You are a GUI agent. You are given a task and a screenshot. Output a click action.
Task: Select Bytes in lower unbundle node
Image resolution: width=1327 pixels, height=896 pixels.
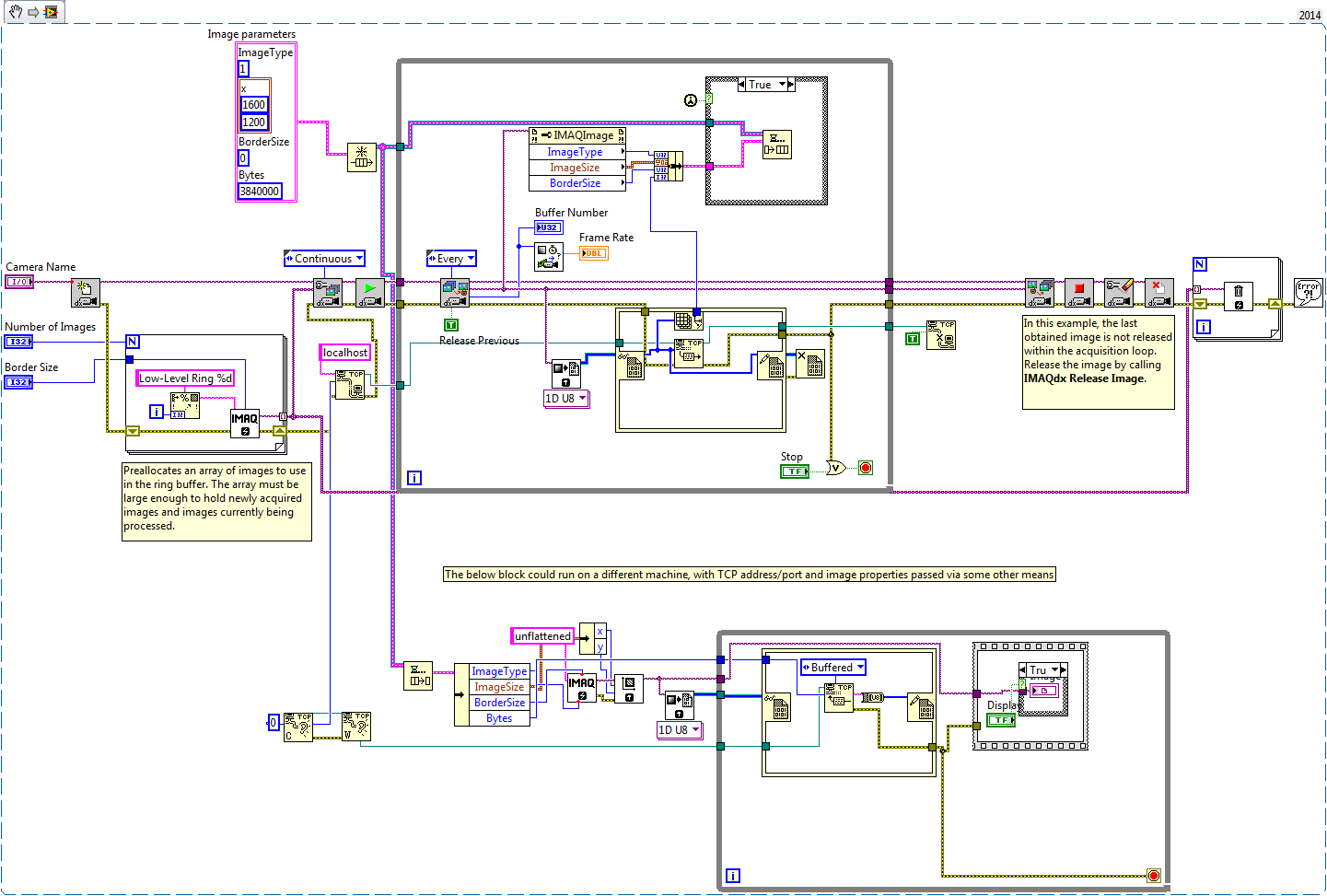pyautogui.click(x=499, y=718)
